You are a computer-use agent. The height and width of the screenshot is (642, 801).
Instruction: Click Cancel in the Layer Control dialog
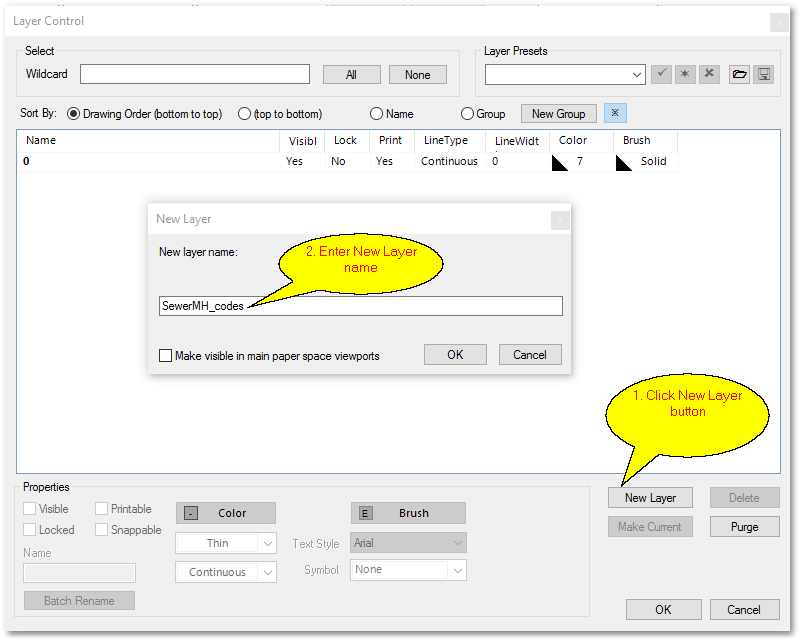(x=744, y=609)
